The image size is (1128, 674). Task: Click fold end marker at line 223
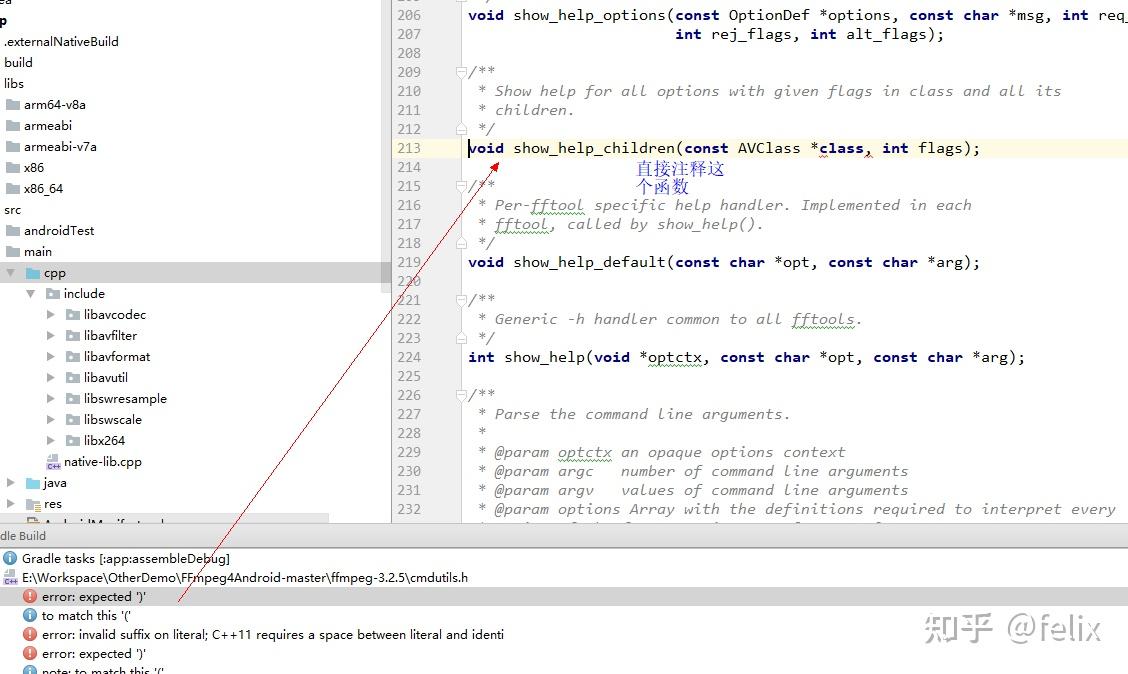[461, 338]
